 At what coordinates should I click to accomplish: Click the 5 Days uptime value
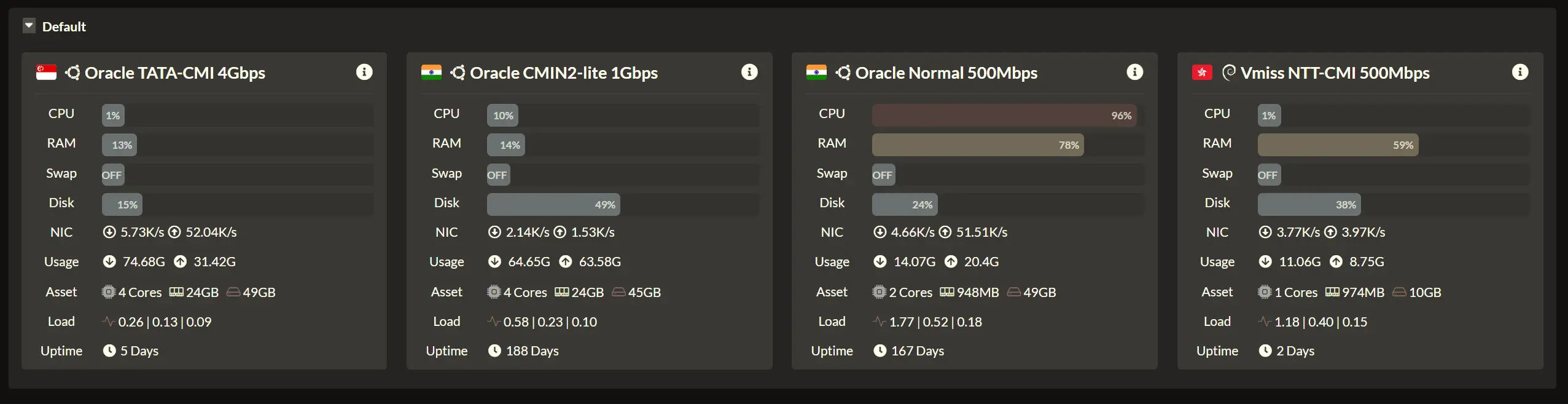point(139,351)
